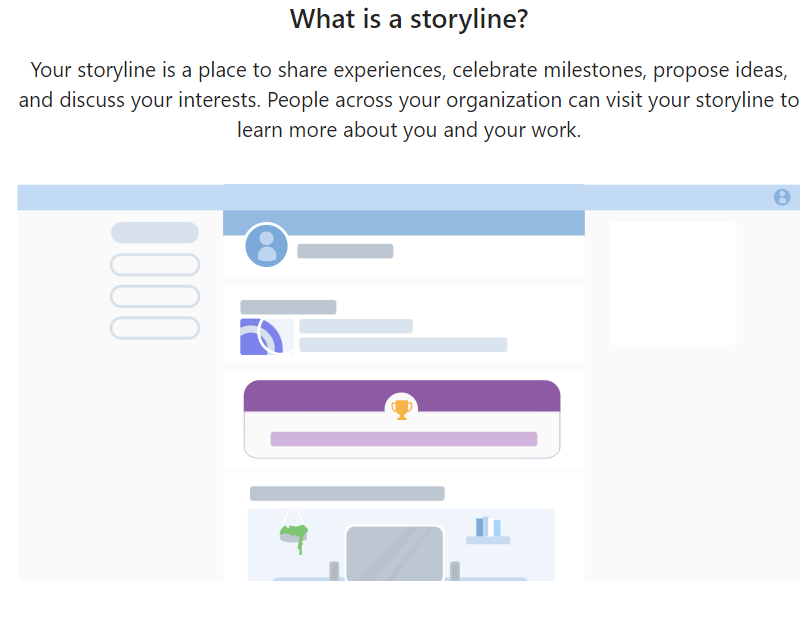Select the filled gray sidebar pill
The width and height of the screenshot is (807, 618).
tap(155, 233)
